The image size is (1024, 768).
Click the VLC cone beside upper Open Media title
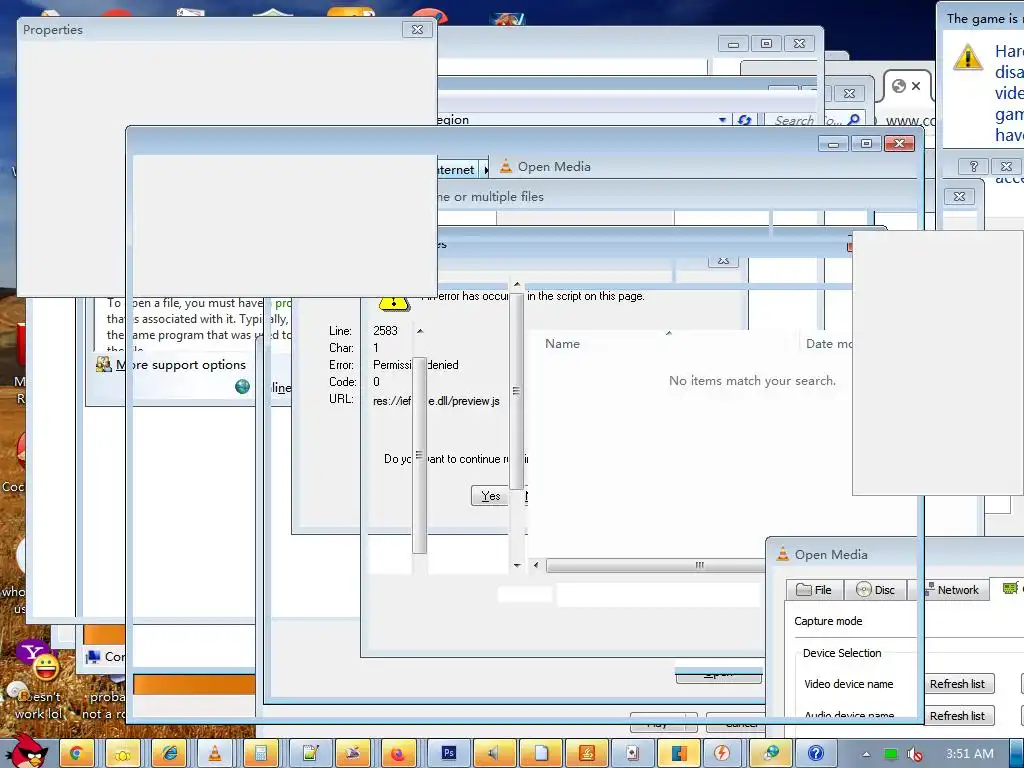pos(505,166)
